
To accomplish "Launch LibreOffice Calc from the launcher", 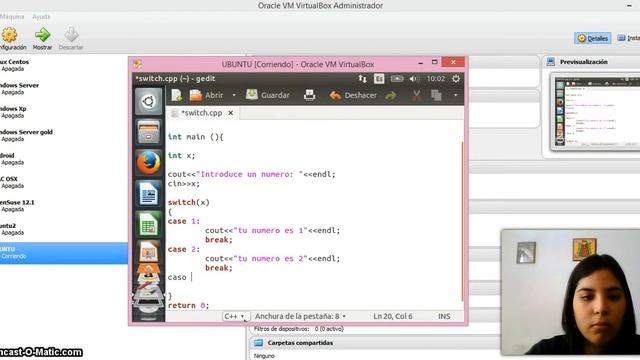I will click(149, 224).
